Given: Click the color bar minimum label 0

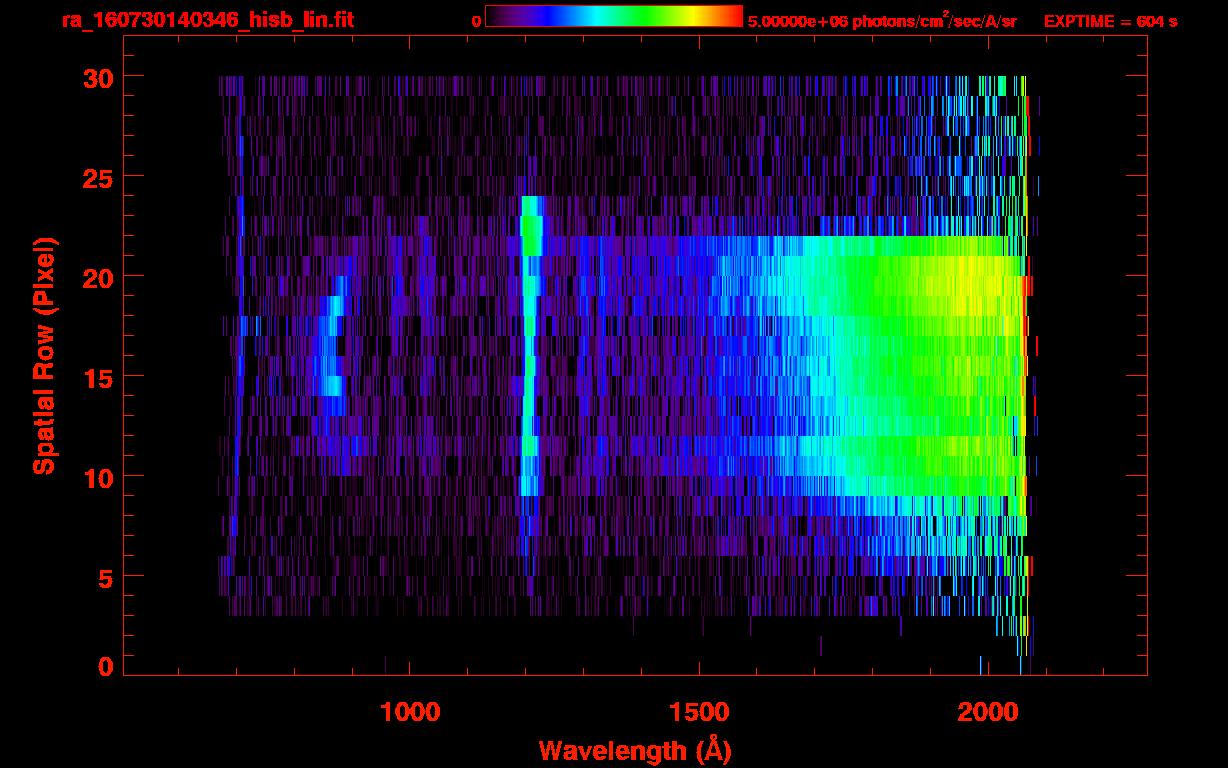Looking at the screenshot, I should (x=476, y=21).
